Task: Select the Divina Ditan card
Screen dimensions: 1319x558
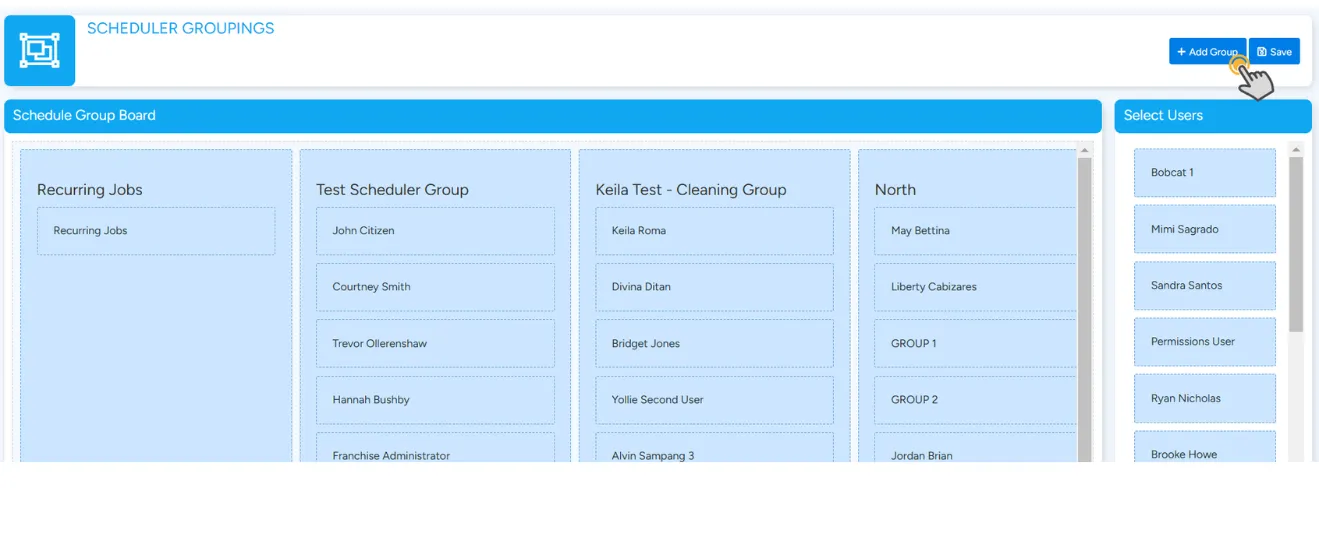Action: pos(714,287)
